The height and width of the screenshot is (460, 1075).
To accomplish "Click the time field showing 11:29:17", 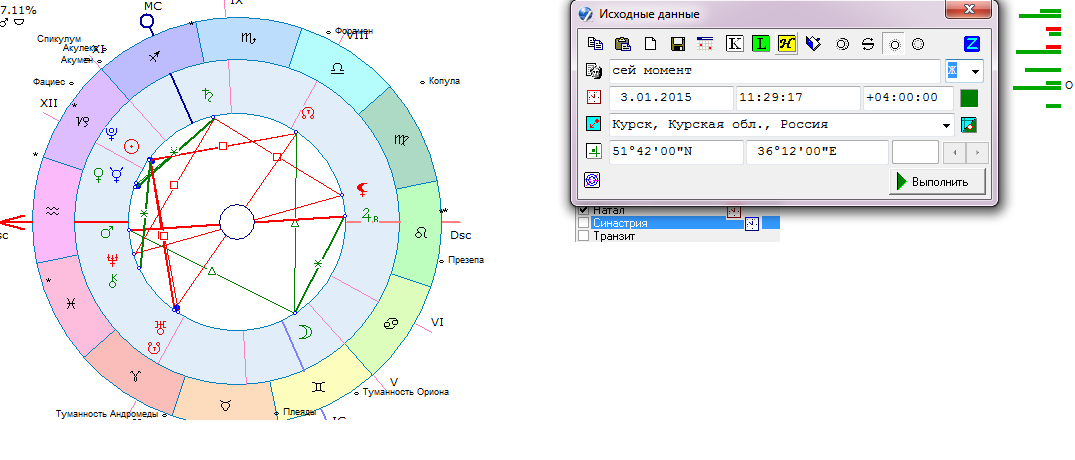I will 797,98.
